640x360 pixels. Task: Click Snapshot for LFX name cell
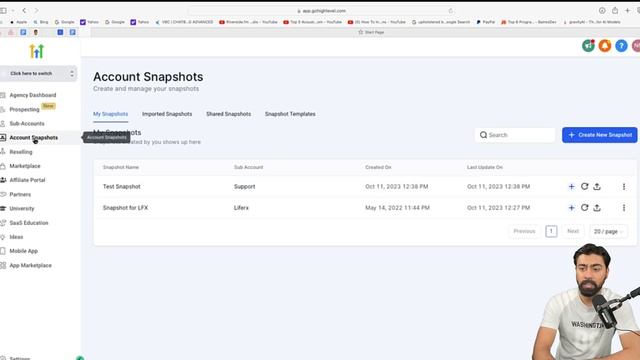pos(125,208)
